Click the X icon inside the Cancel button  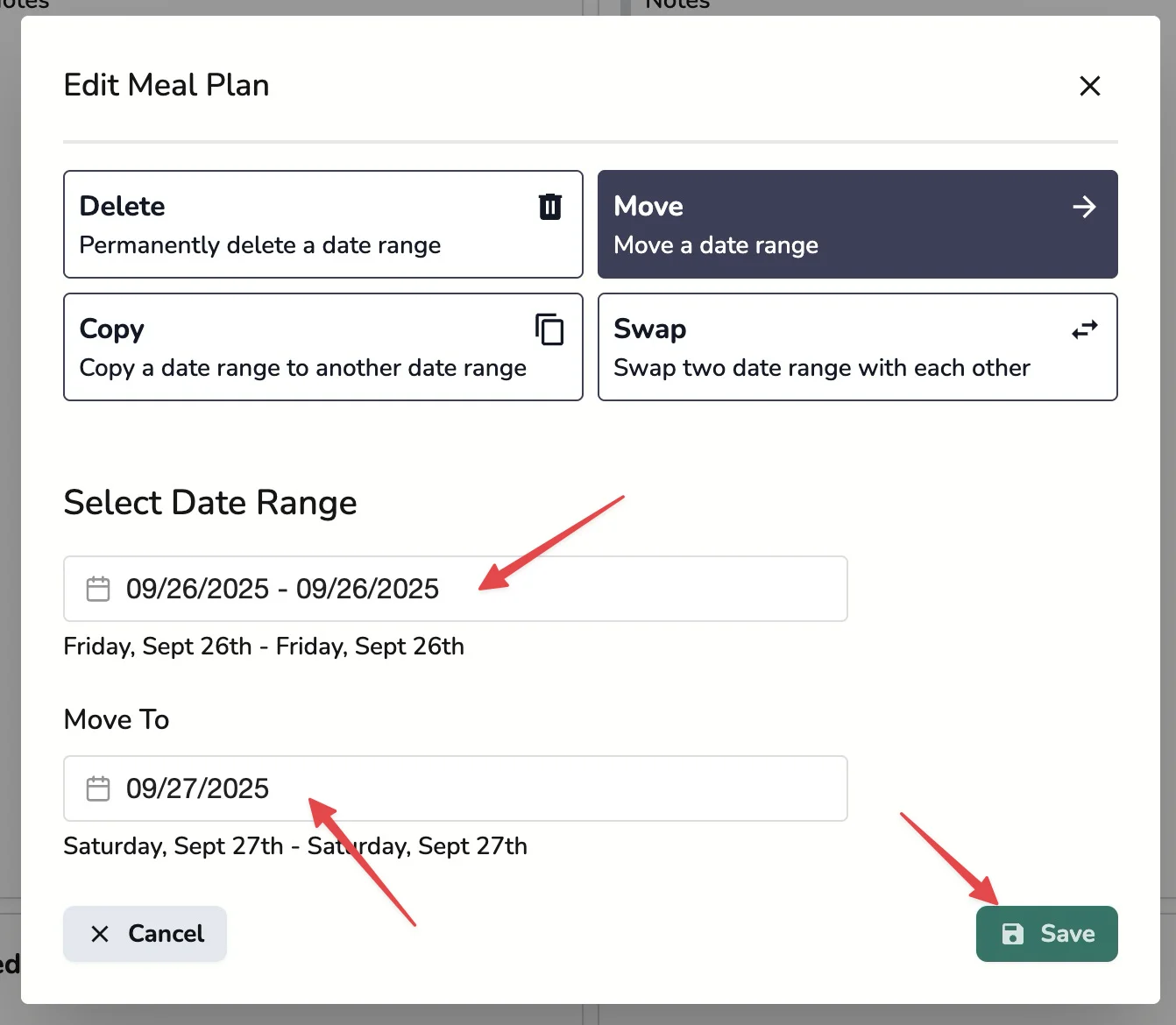[101, 934]
